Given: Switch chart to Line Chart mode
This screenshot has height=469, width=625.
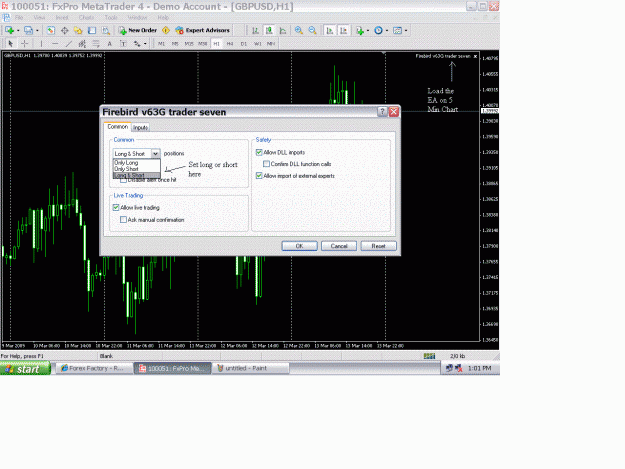Looking at the screenshot, I should point(283,30).
